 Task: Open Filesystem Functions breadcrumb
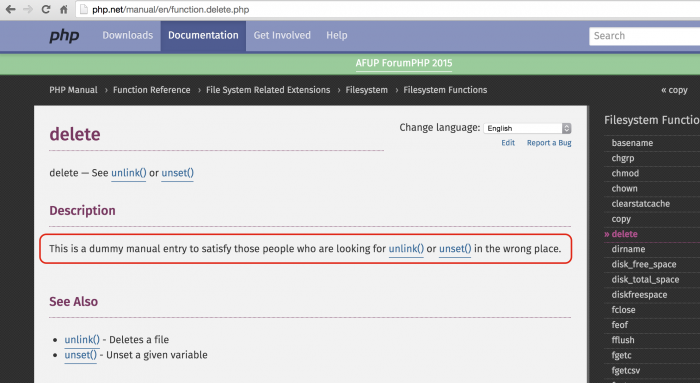point(445,90)
